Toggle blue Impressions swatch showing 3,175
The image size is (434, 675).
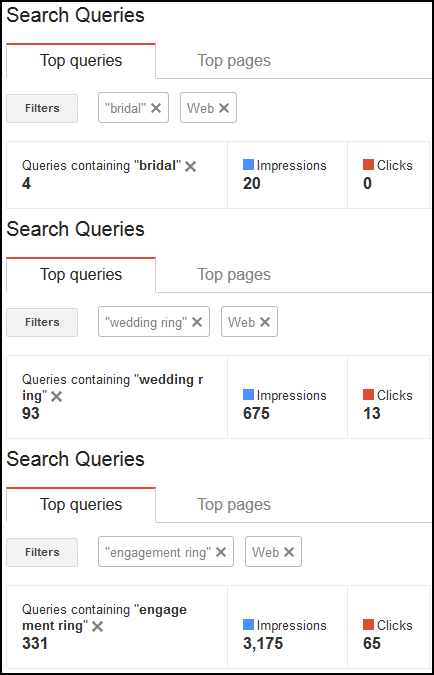click(x=248, y=625)
